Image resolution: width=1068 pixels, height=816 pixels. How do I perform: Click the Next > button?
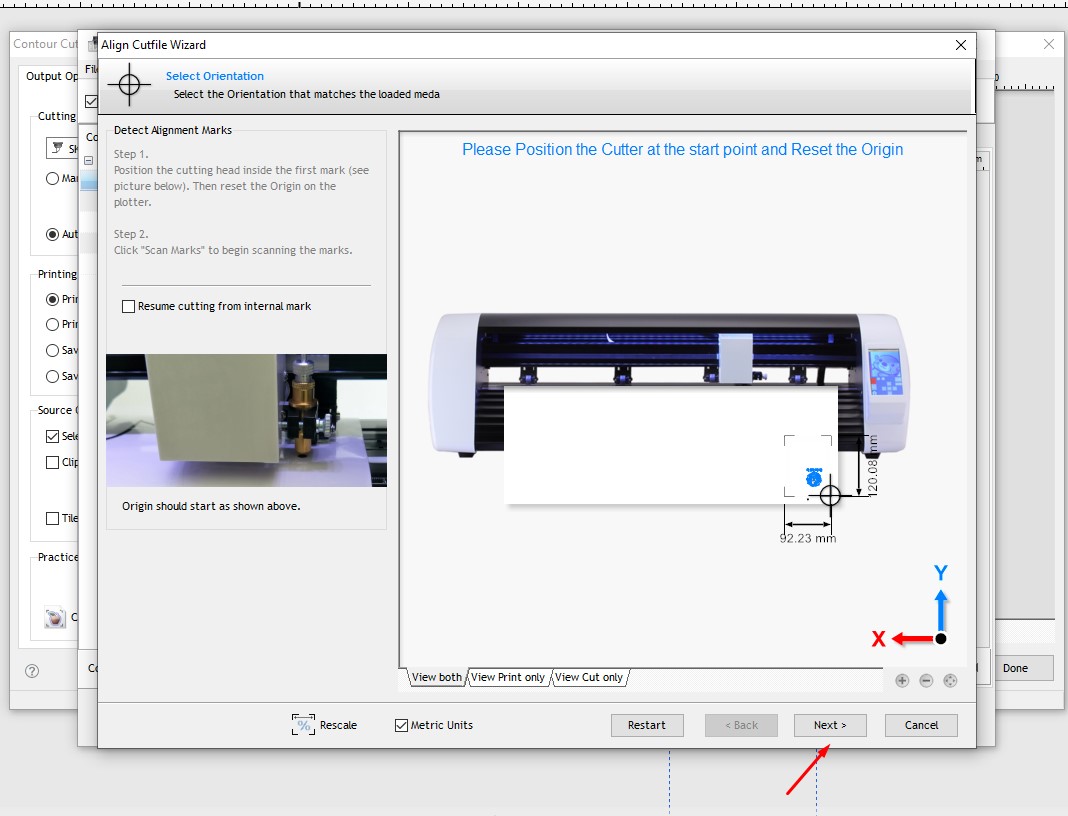830,725
